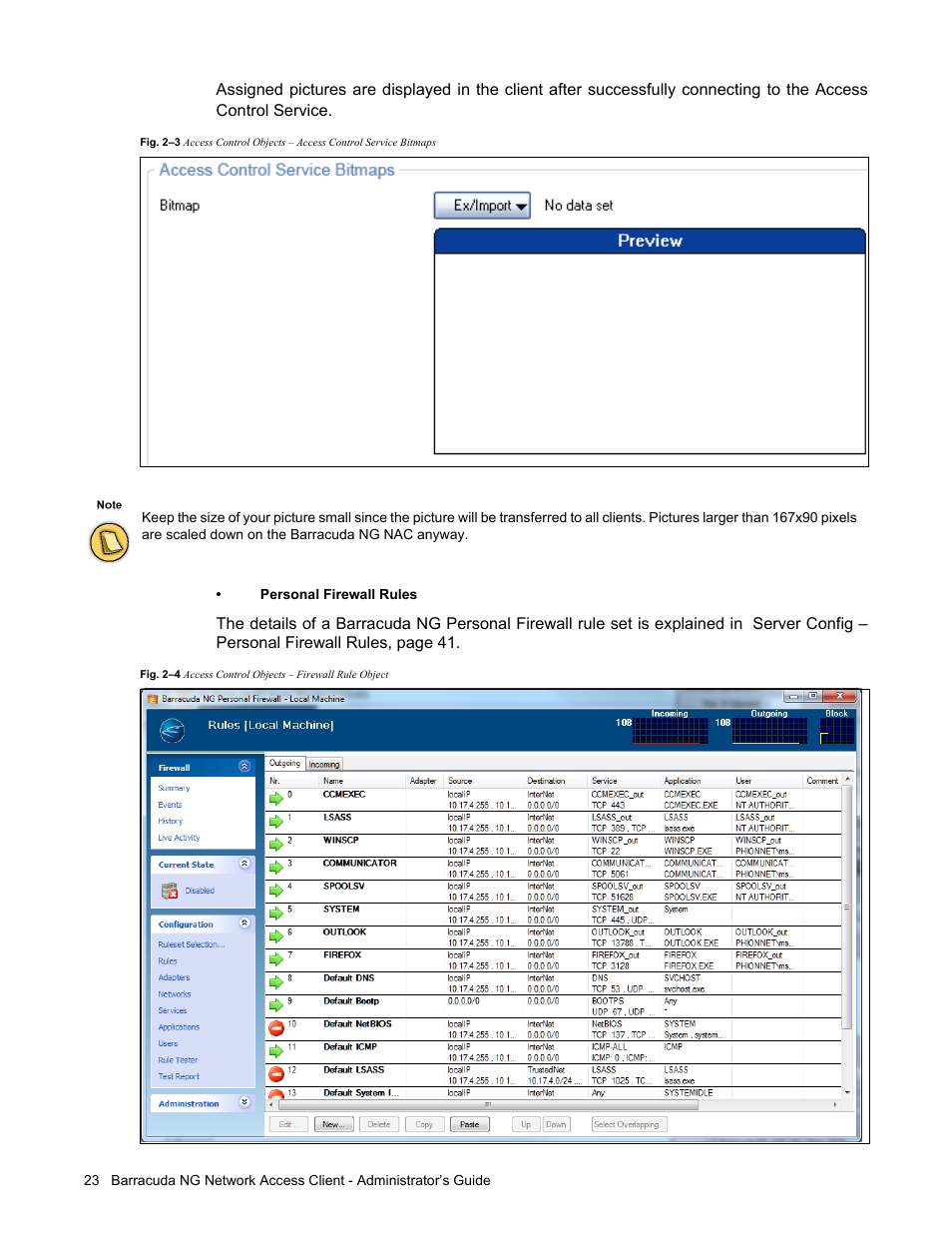Click the green arrow for FIREFOX rule
The height and width of the screenshot is (1233, 952).
pos(276,959)
